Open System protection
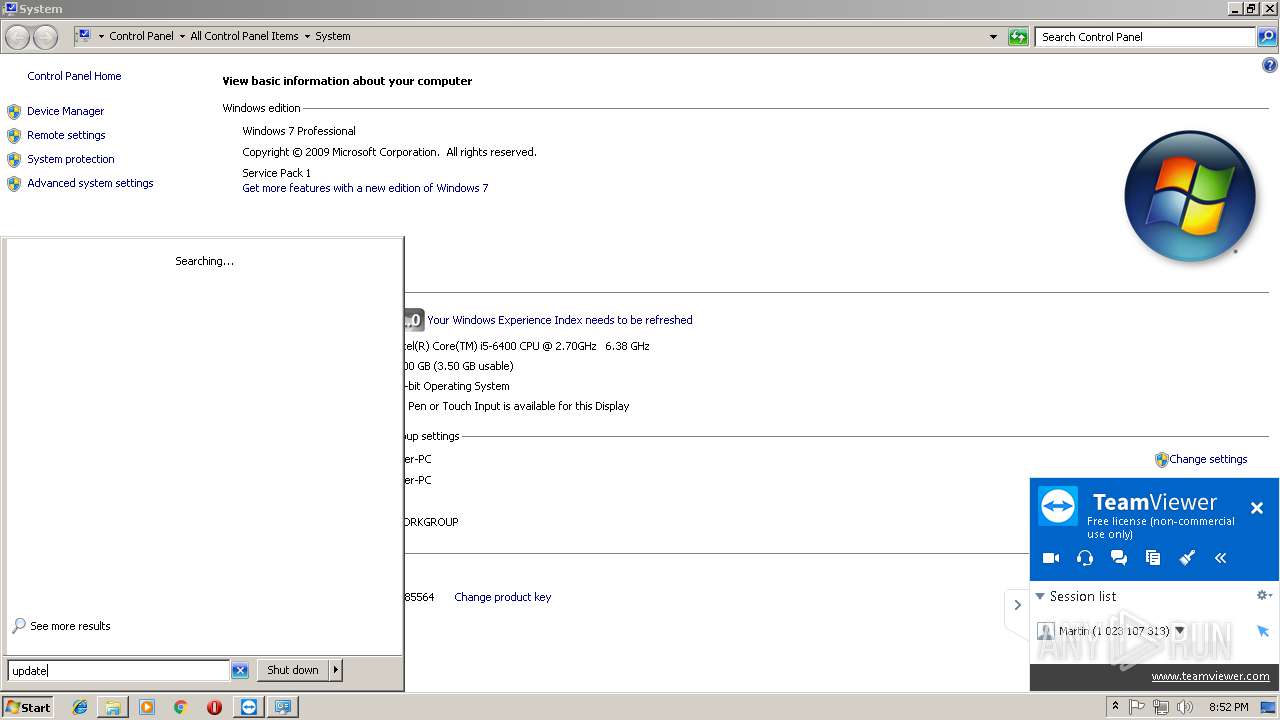The image size is (1280, 720). [71, 159]
